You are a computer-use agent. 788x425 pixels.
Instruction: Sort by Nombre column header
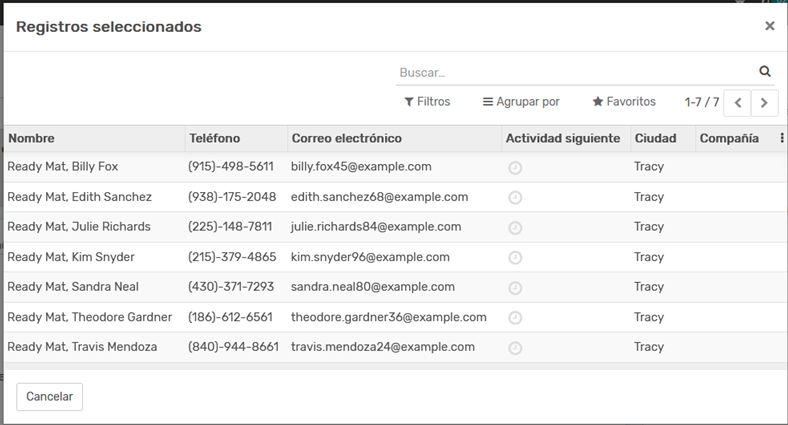pos(31,139)
